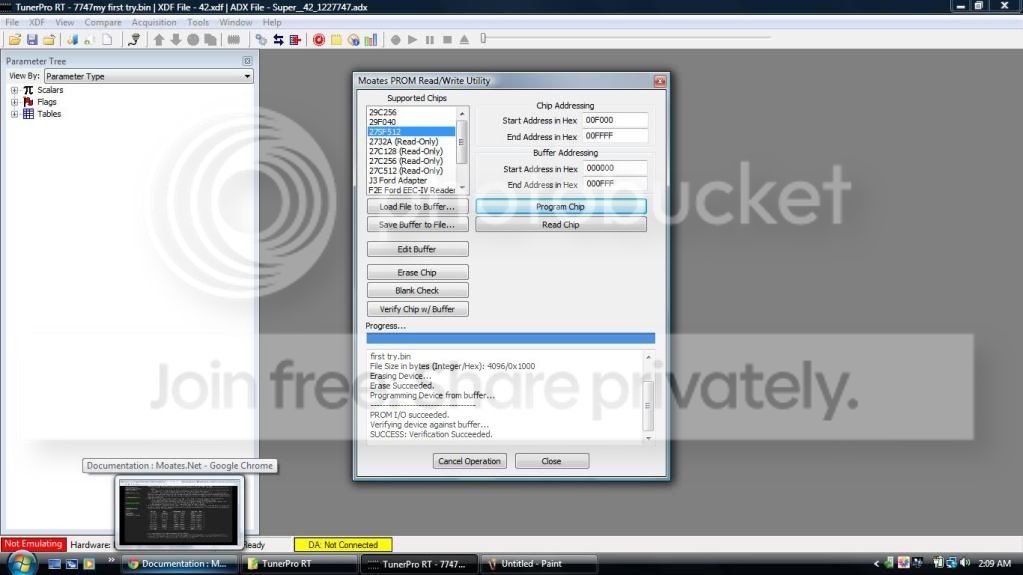Click the Supported Chips list scrollbar
Image resolution: width=1023 pixels, height=575 pixels.
pyautogui.click(x=463, y=150)
